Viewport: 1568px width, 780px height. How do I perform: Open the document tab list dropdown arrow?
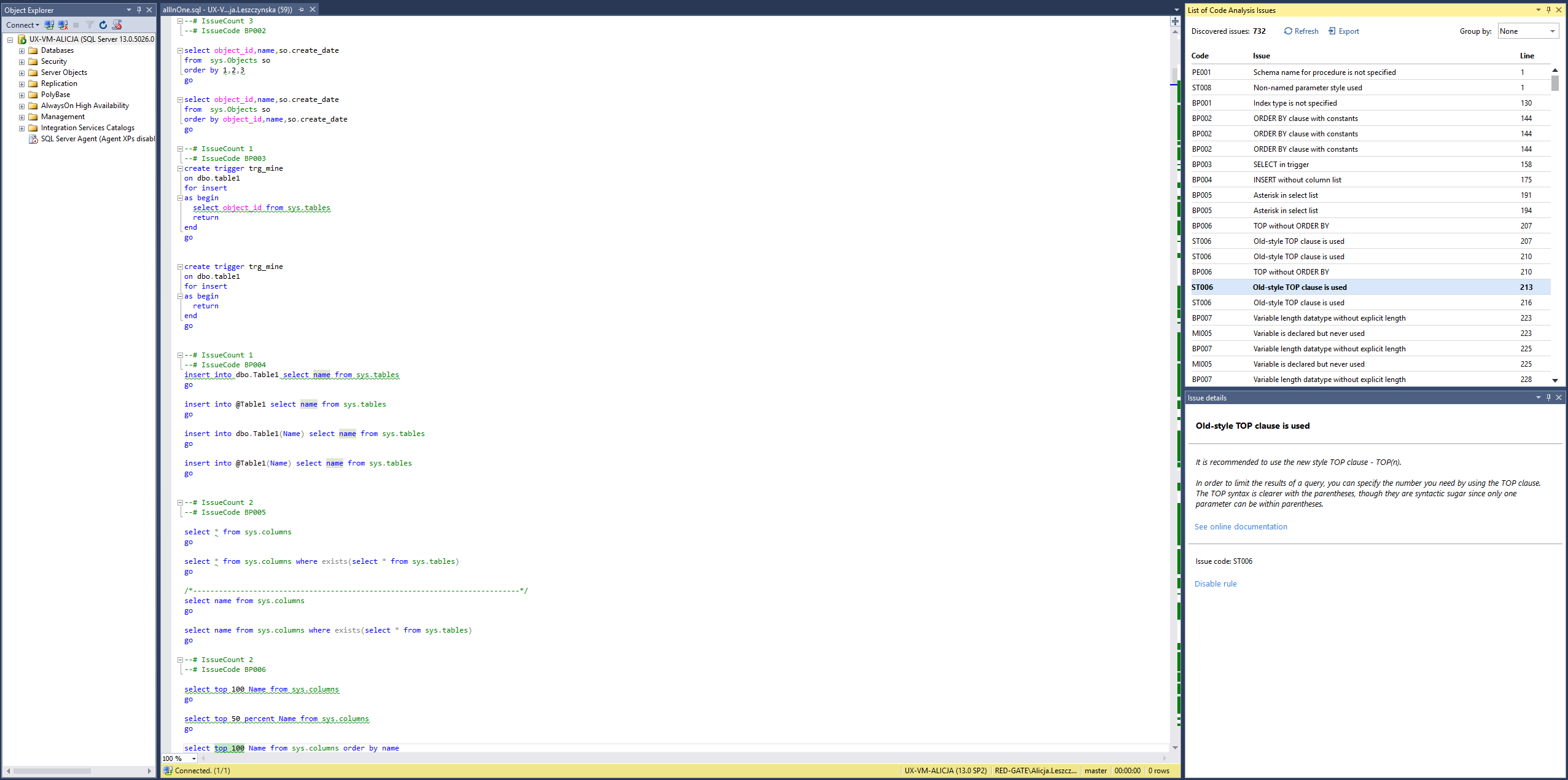click(1177, 10)
